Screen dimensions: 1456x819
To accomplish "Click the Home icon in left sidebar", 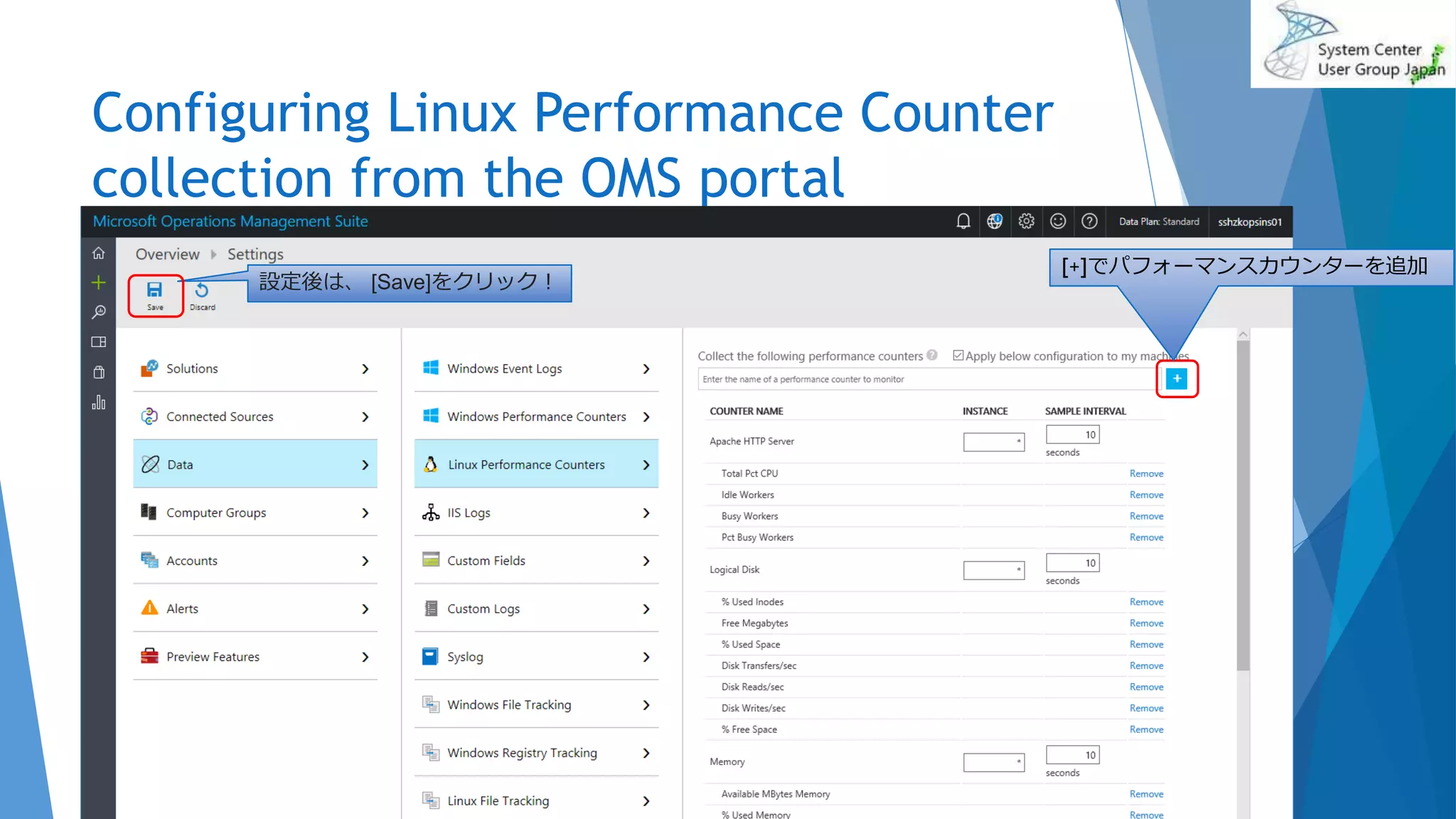I will click(x=99, y=253).
